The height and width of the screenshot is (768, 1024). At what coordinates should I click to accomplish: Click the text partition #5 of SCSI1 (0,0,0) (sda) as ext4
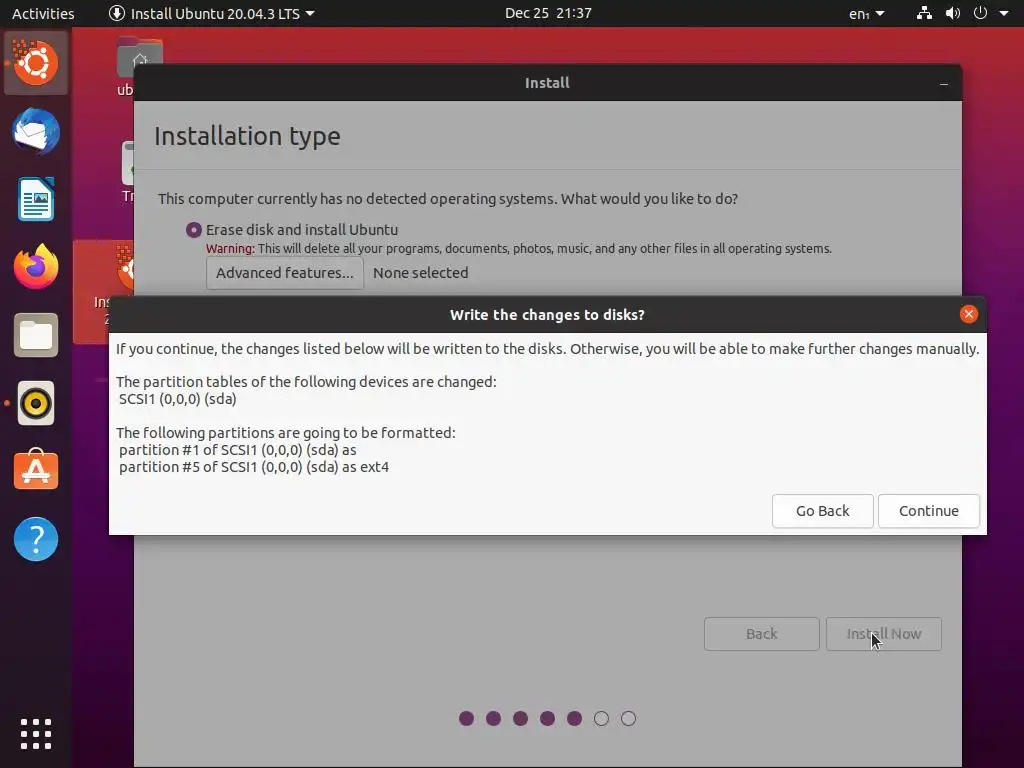254,467
